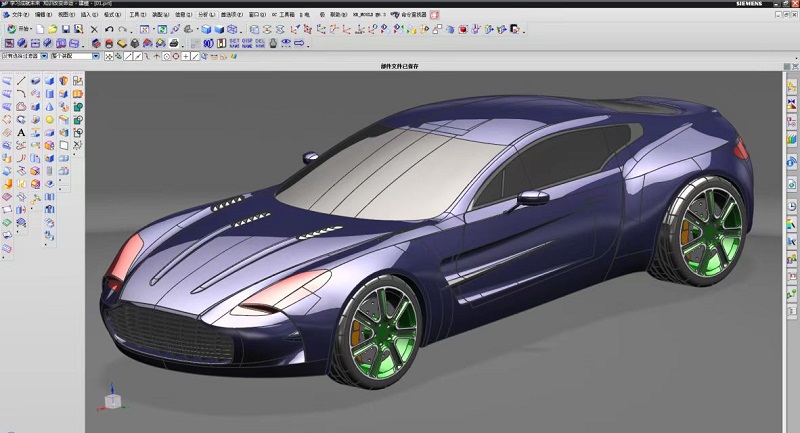This screenshot has height=433, width=800.
Task: Select the wireframe cube display icon
Action: (232, 30)
